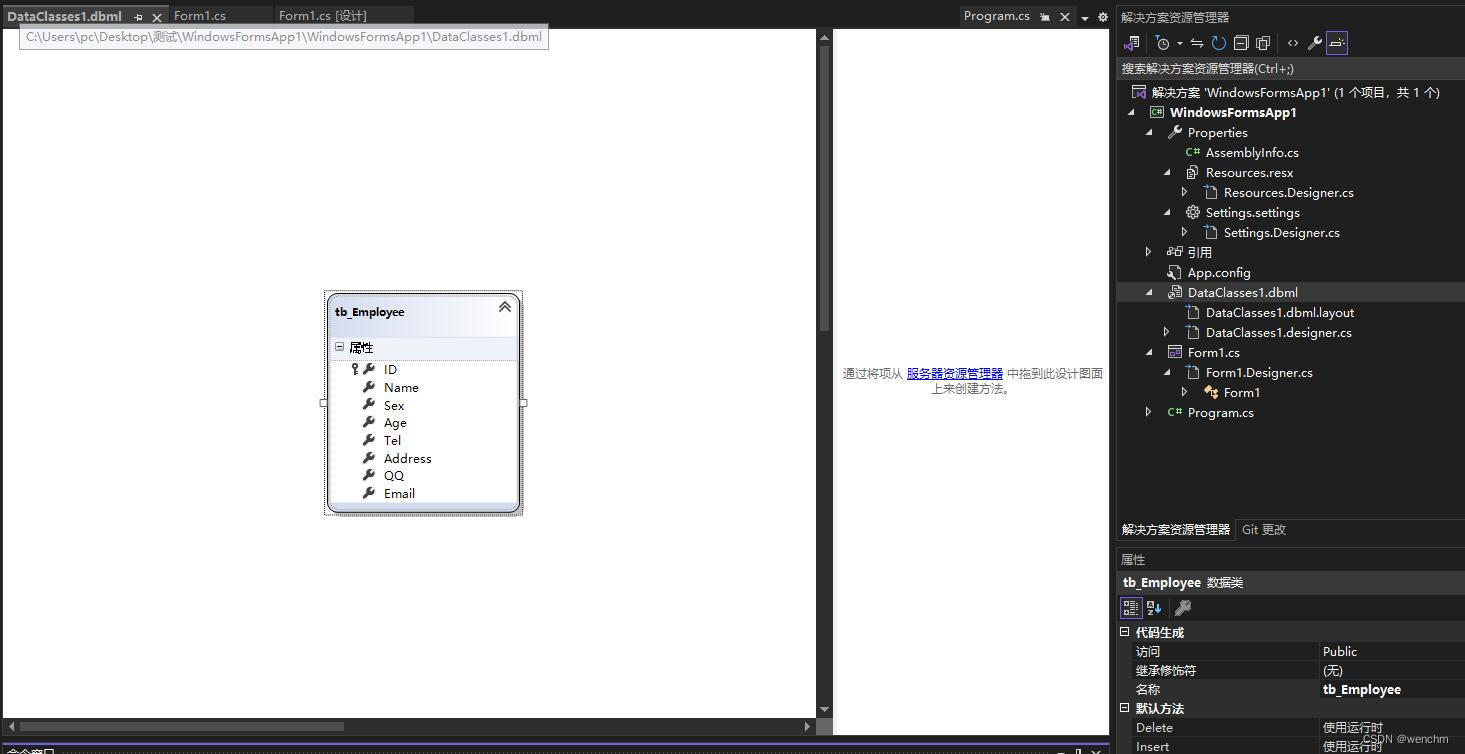
Task: Enable categorized view in Properties panel
Action: coord(1131,607)
